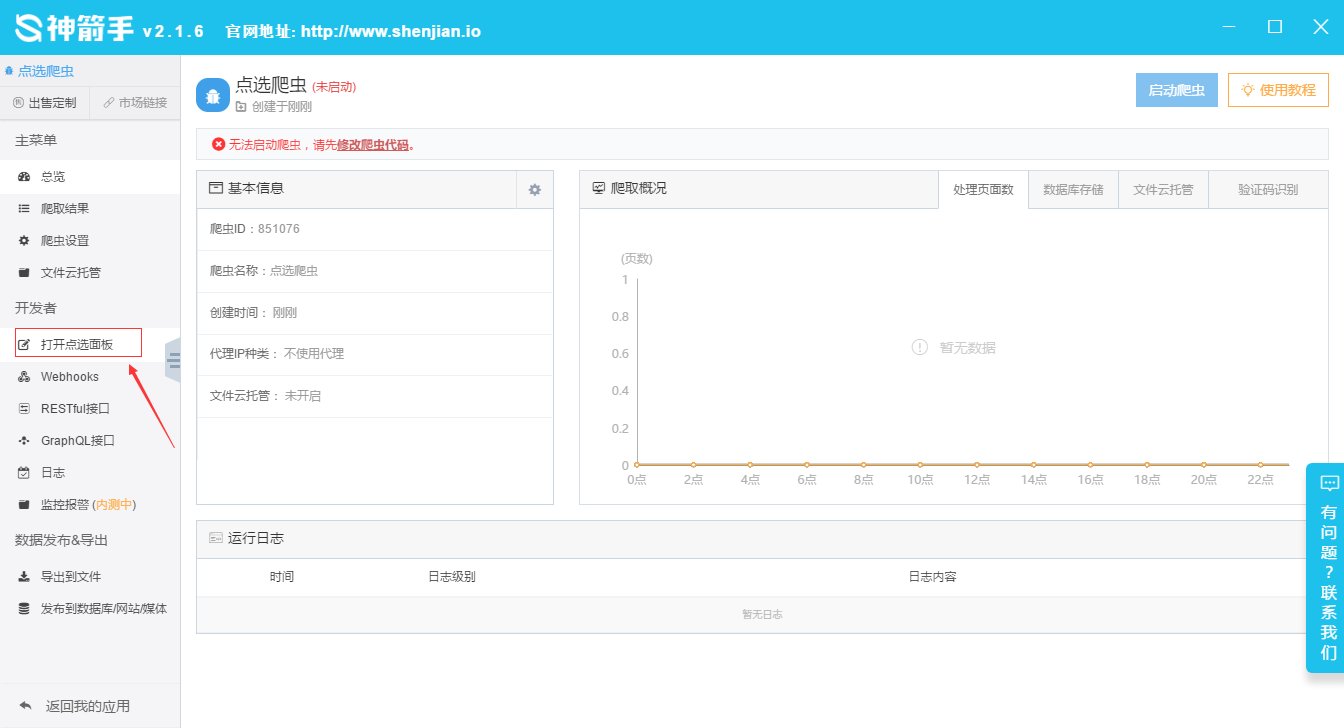Open the 处理页面数 tab
The width and height of the screenshot is (1344, 728).
coord(983,189)
